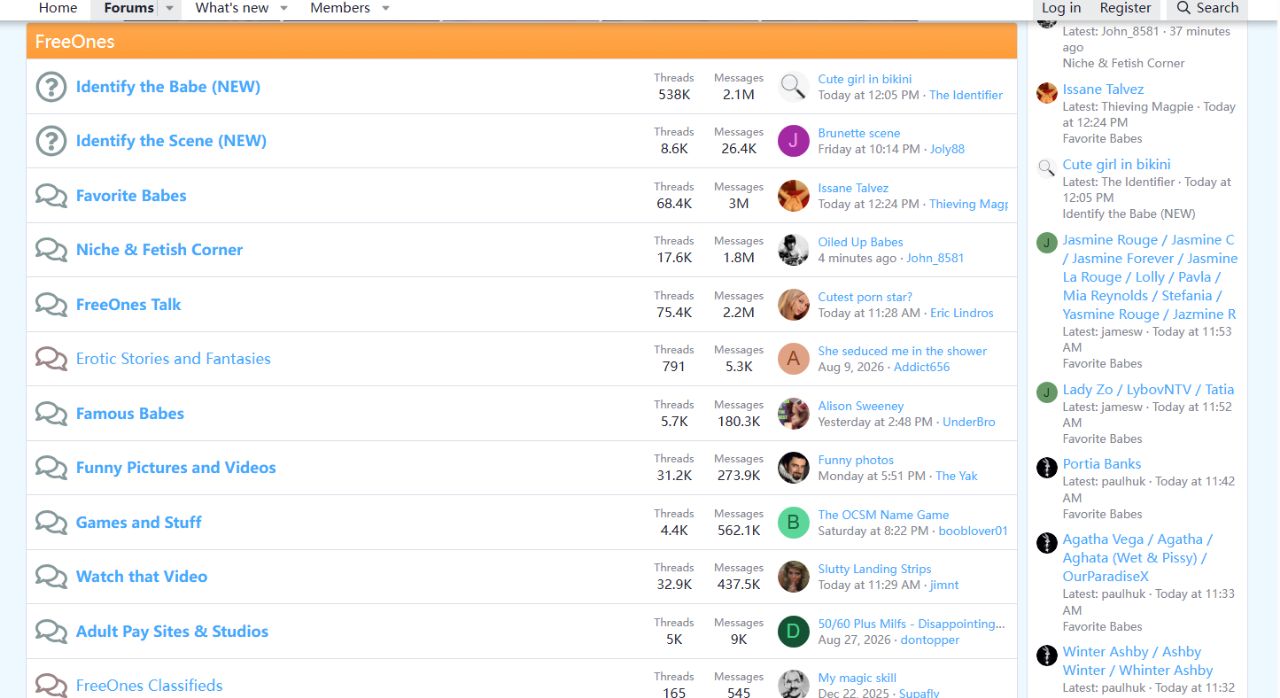Open the Cutest porn star? thread
The image size is (1280, 698).
pyautogui.click(x=865, y=297)
